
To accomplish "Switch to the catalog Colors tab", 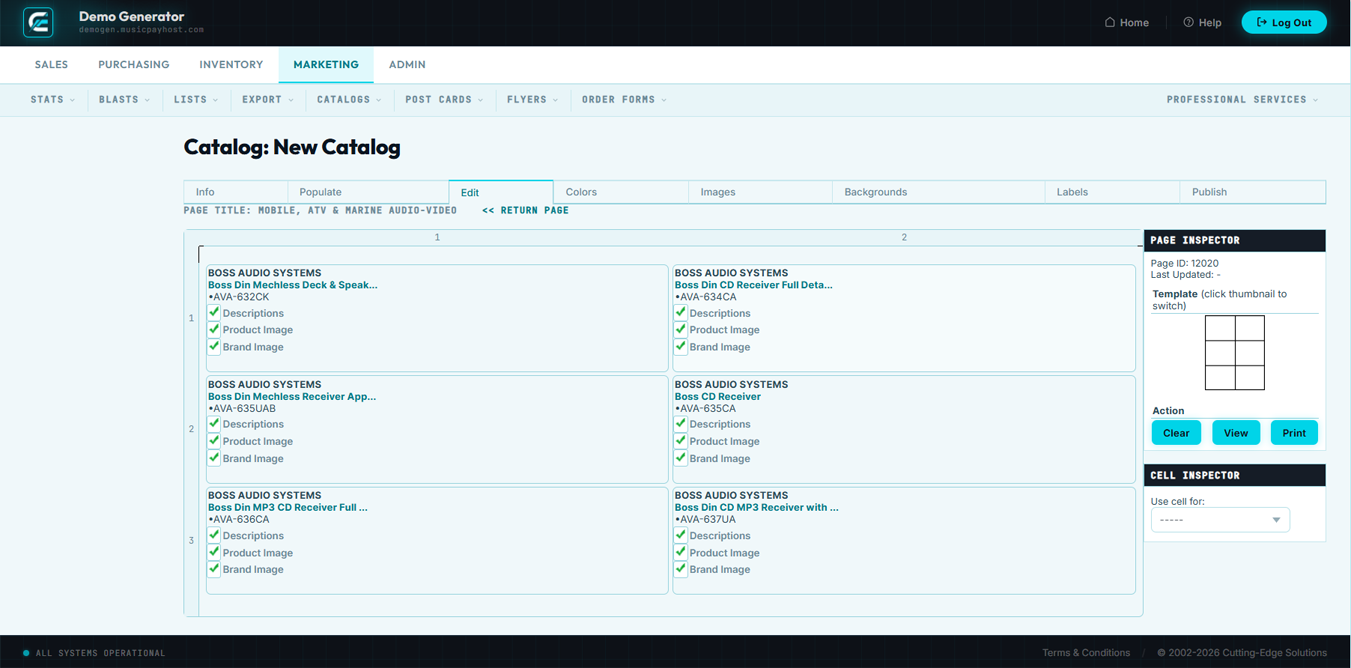I will click(x=621, y=192).
